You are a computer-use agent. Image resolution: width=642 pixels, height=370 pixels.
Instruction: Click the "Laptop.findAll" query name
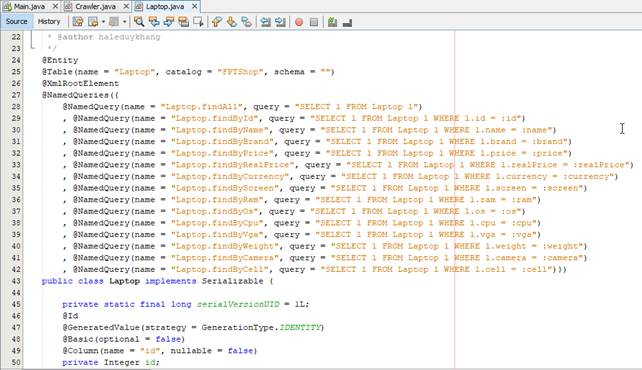point(202,107)
